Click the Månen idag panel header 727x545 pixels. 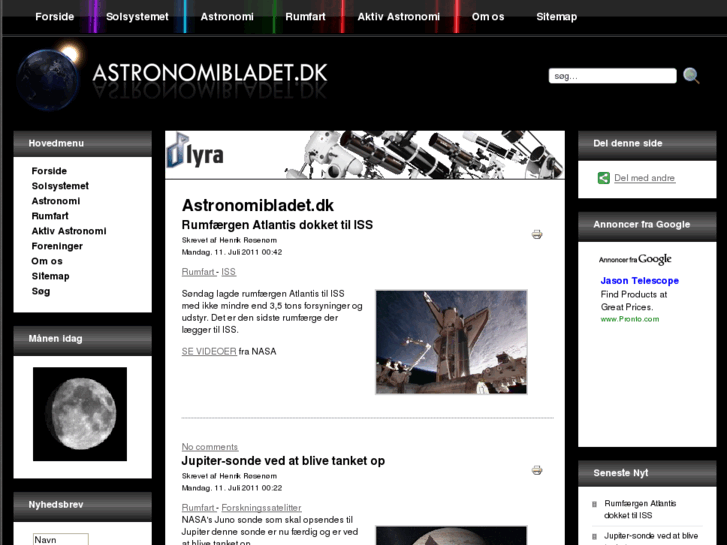pos(83,339)
